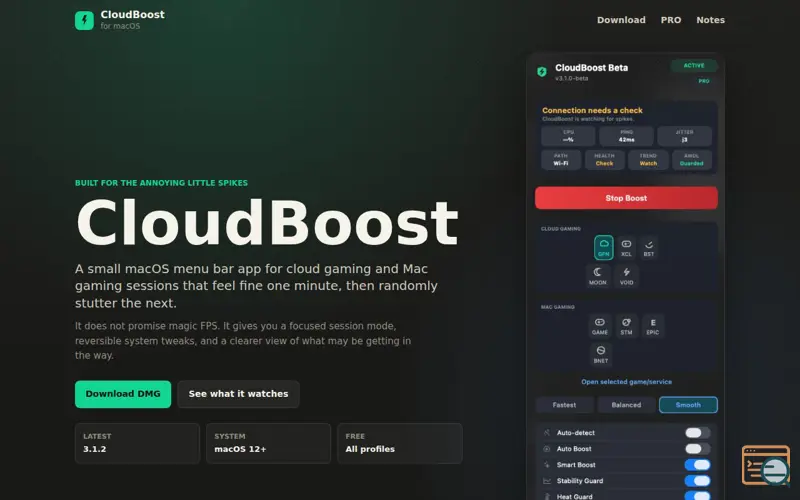The image size is (800, 500).
Task: Choose the MOON cloud gaming service
Action: (597, 276)
